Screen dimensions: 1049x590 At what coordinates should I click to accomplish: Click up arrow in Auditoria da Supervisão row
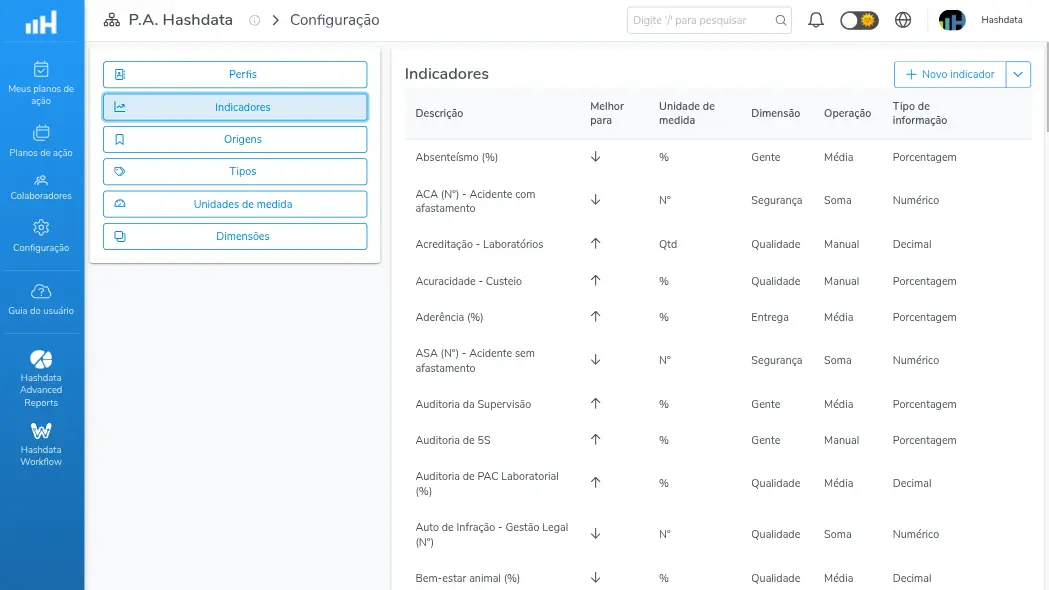(x=595, y=404)
